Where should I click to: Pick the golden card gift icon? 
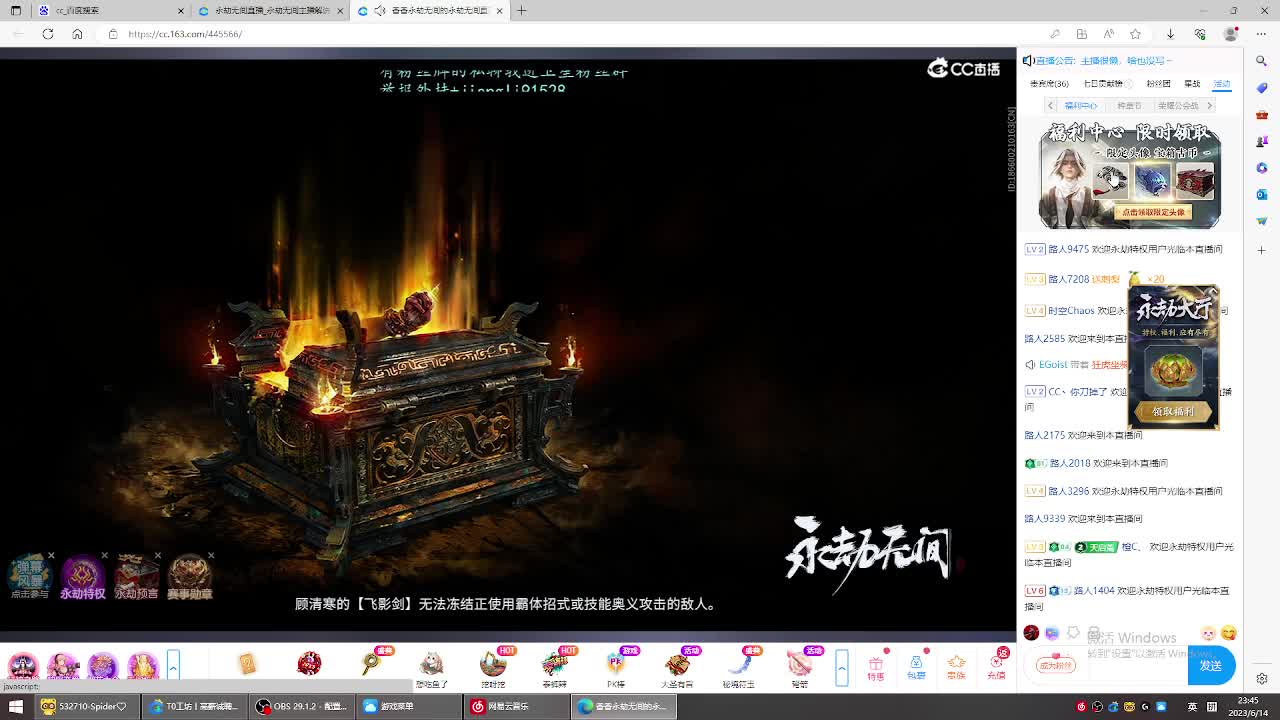247,663
